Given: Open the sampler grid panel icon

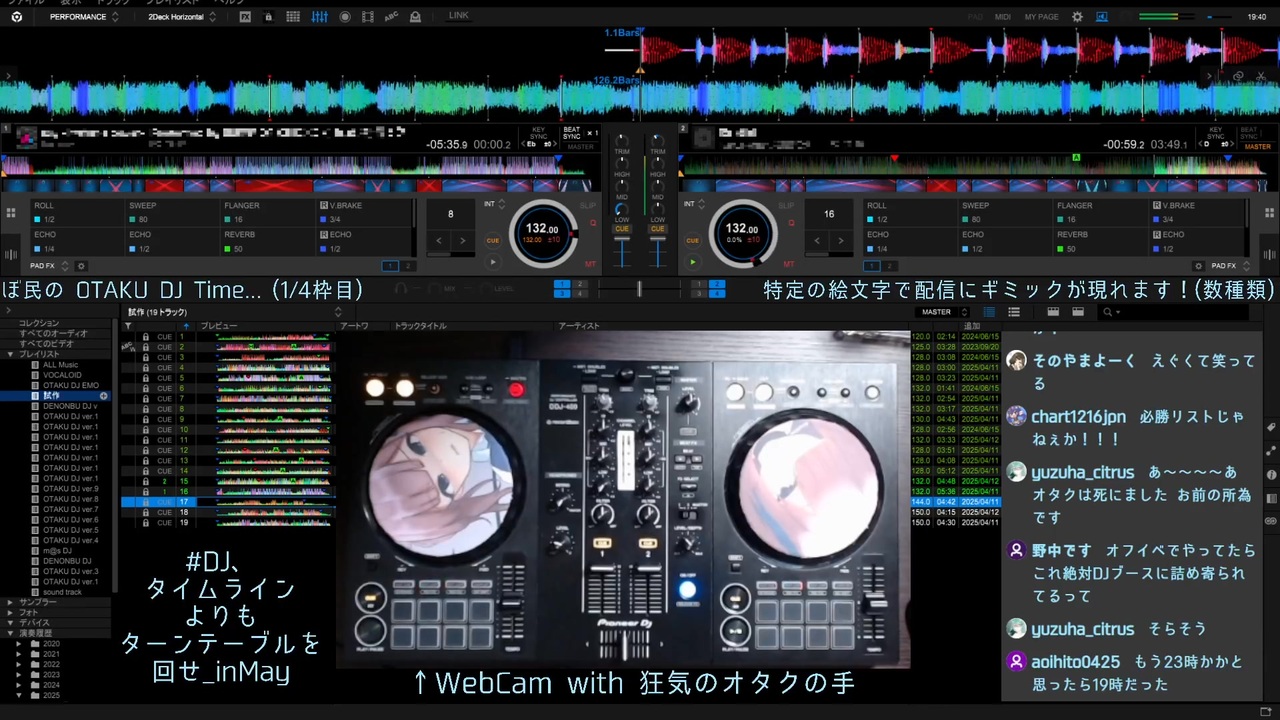Looking at the screenshot, I should tap(293, 17).
